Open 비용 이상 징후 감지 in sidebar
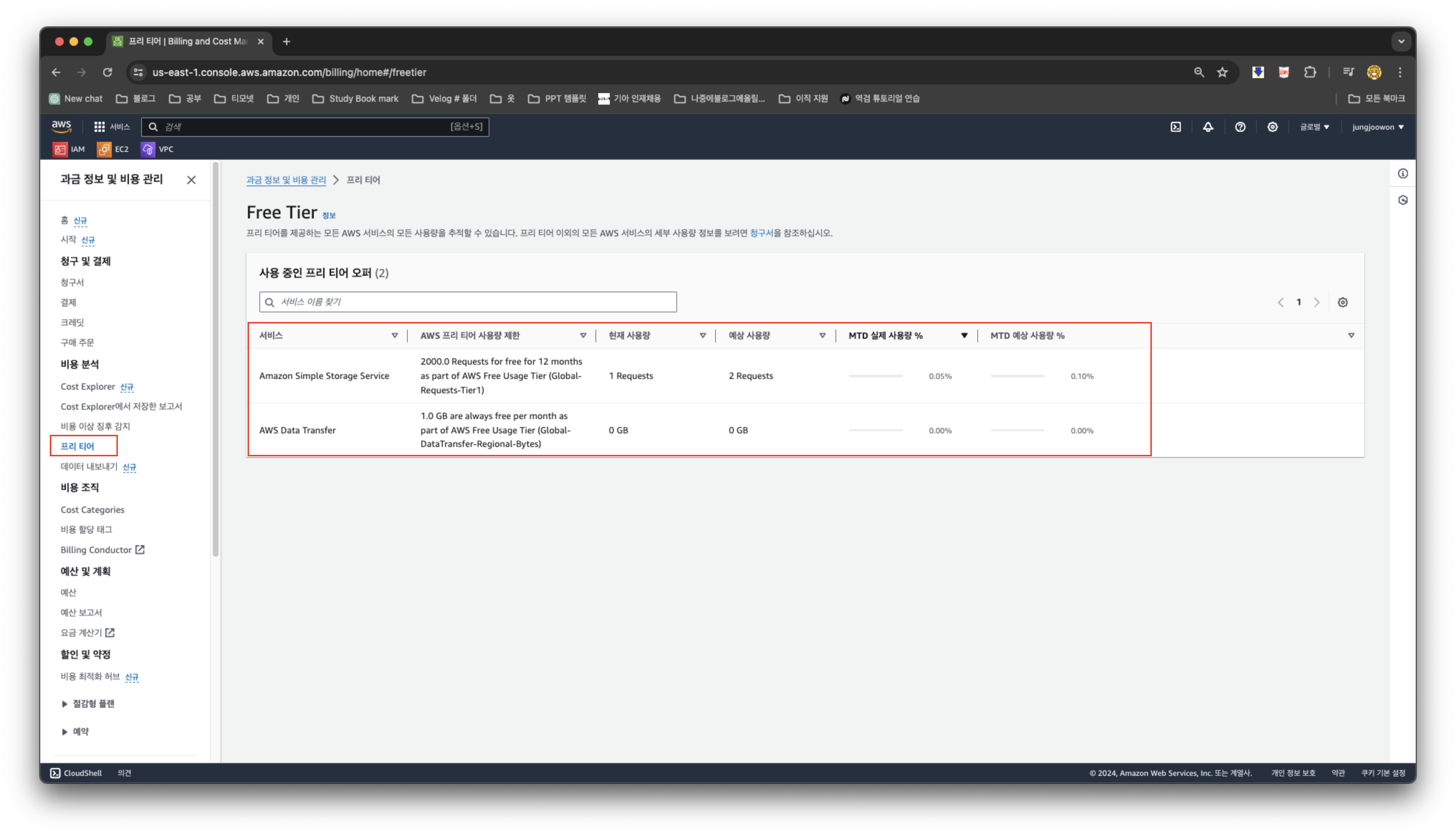Image resolution: width=1456 pixels, height=836 pixels. (x=95, y=426)
